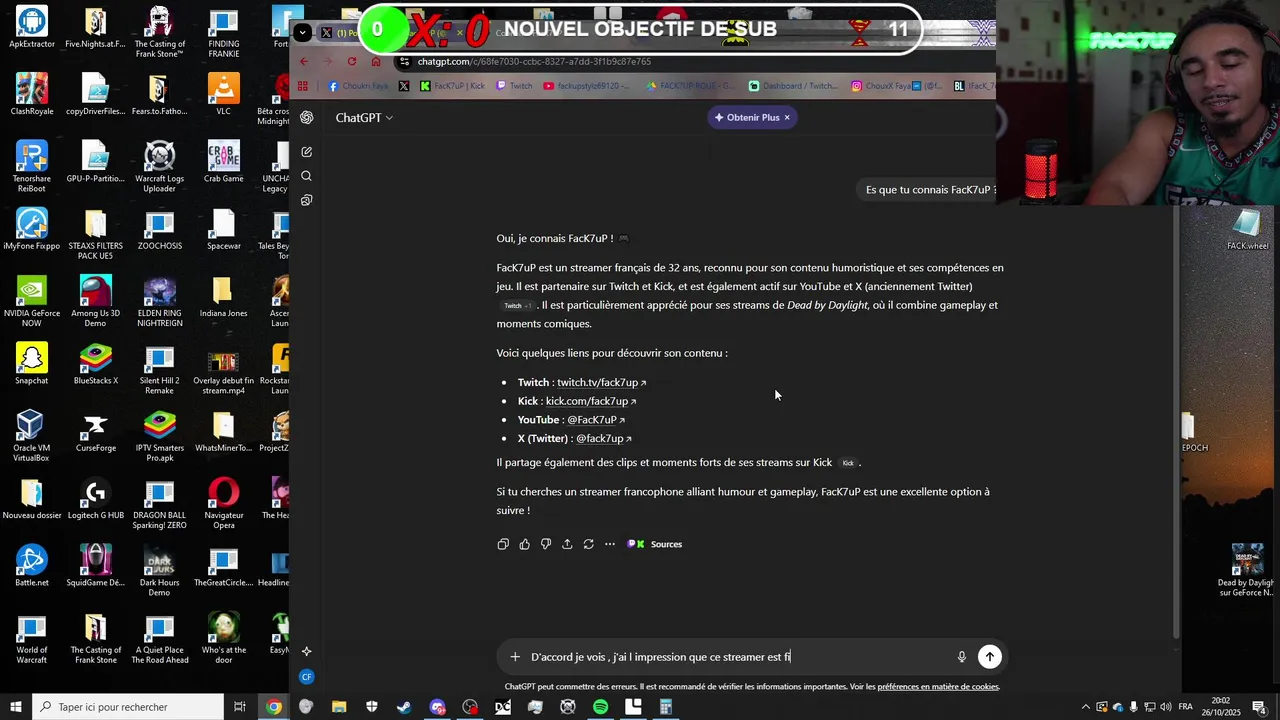
Task: Click the browser home button
Action: tap(376, 62)
